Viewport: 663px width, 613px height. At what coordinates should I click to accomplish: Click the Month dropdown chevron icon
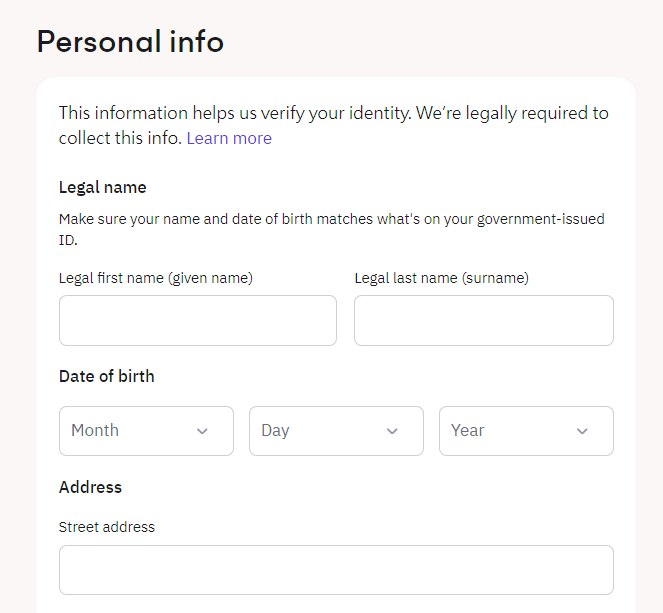click(202, 431)
